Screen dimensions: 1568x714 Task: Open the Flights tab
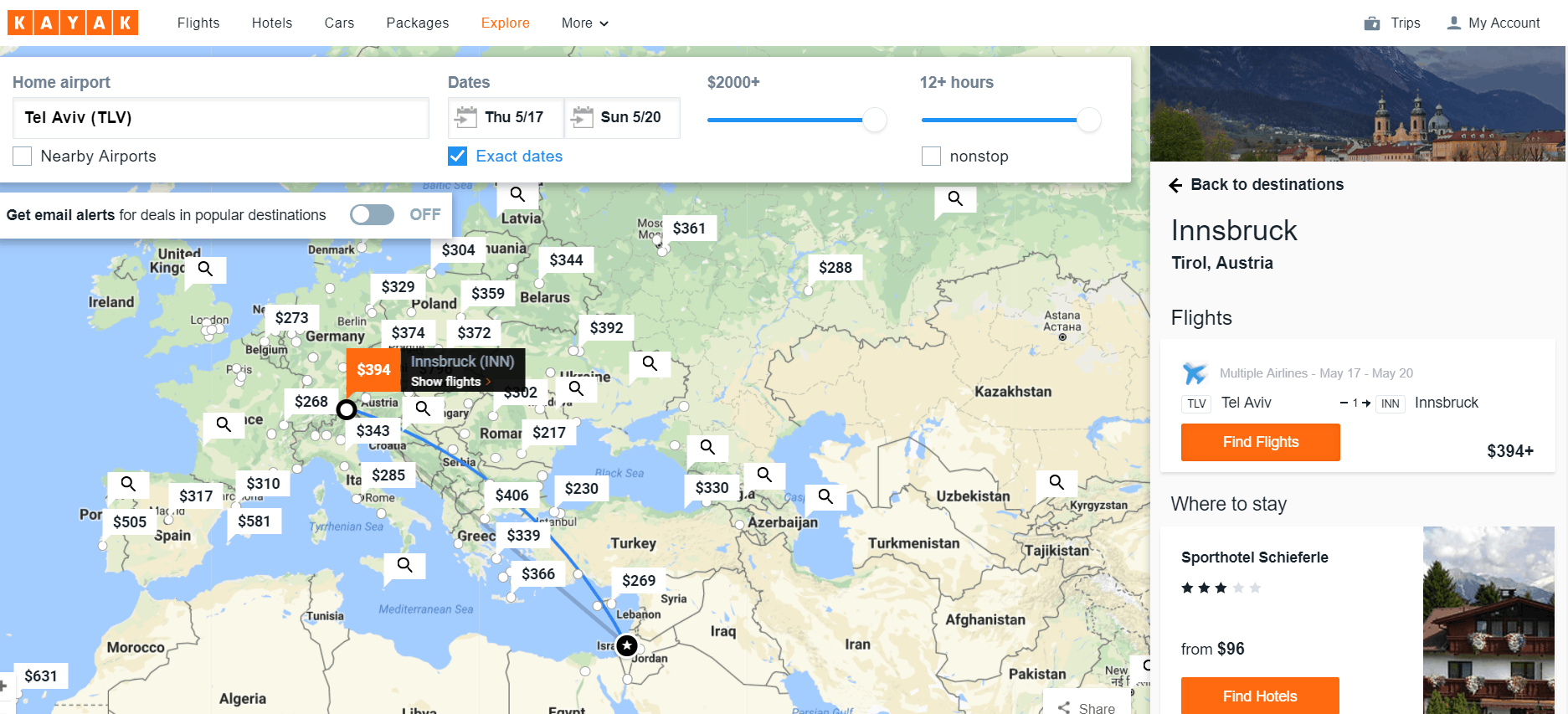[198, 23]
